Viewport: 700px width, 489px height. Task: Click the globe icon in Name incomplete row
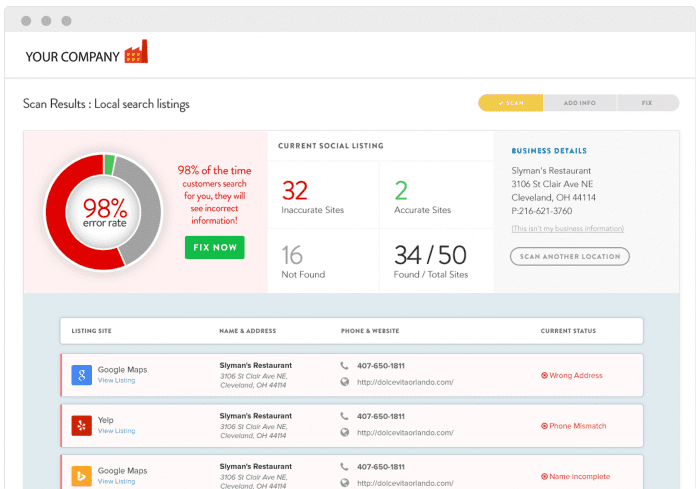pos(345,483)
